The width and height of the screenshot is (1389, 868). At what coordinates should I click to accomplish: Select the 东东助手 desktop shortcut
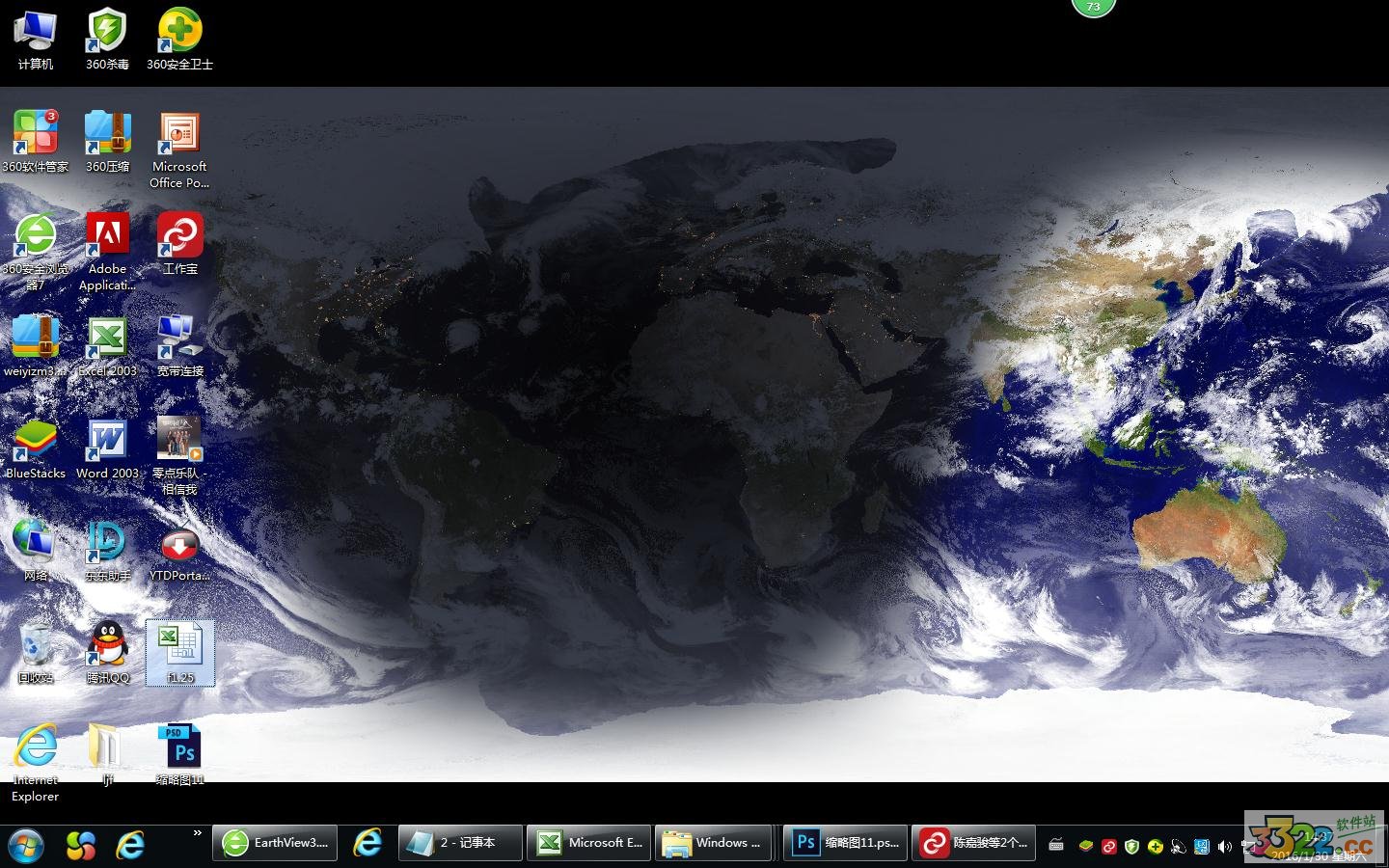(x=107, y=551)
